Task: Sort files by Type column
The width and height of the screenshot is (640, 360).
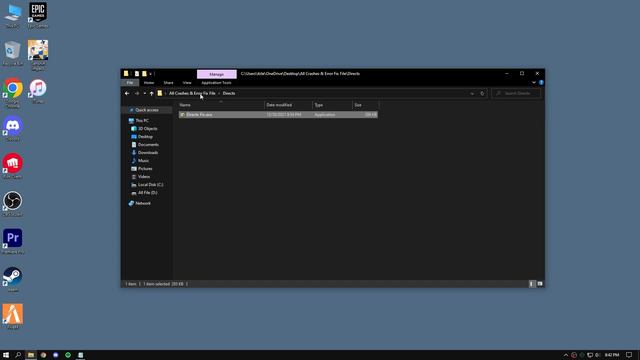Action: click(332, 105)
